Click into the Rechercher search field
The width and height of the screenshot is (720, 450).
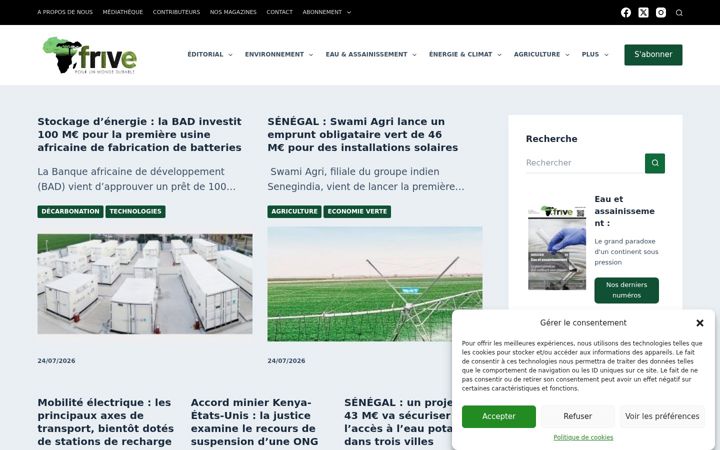coord(585,163)
